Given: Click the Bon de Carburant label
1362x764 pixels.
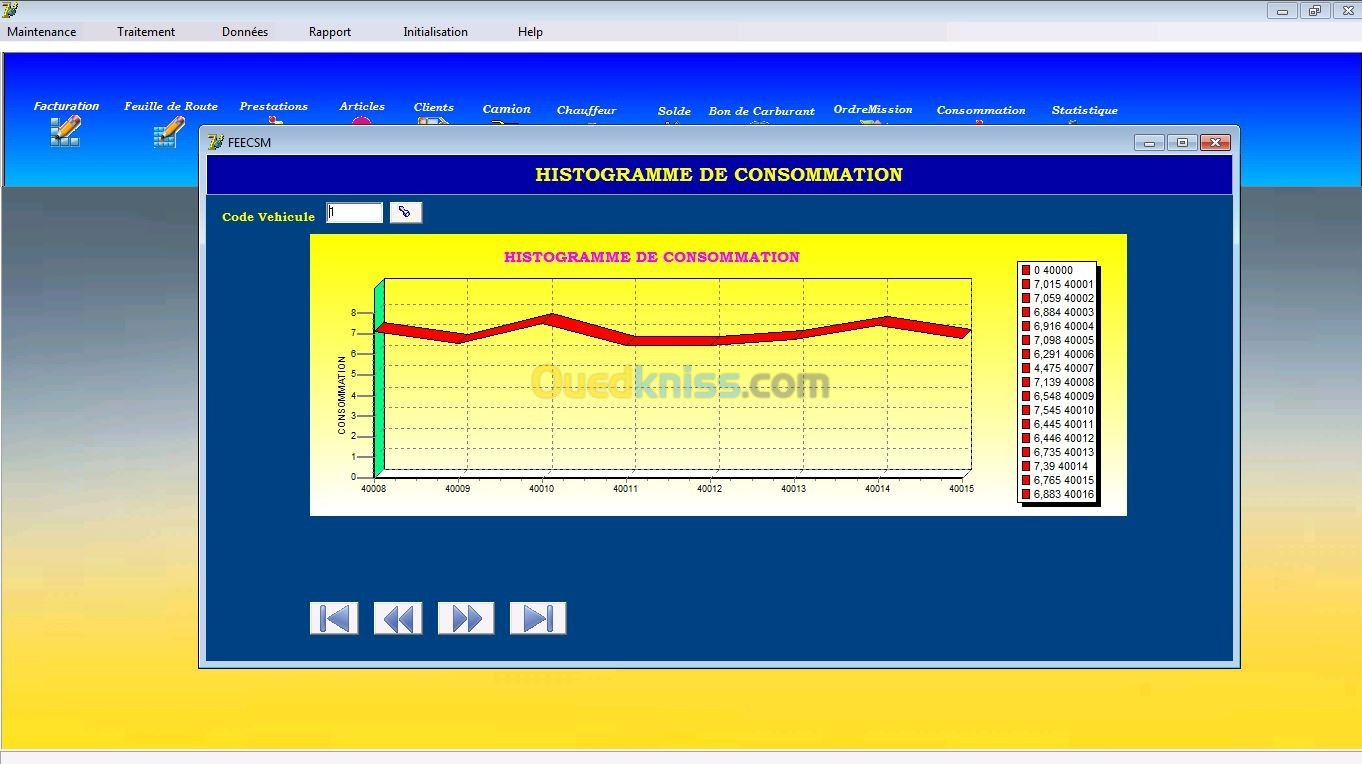Looking at the screenshot, I should 761,111.
